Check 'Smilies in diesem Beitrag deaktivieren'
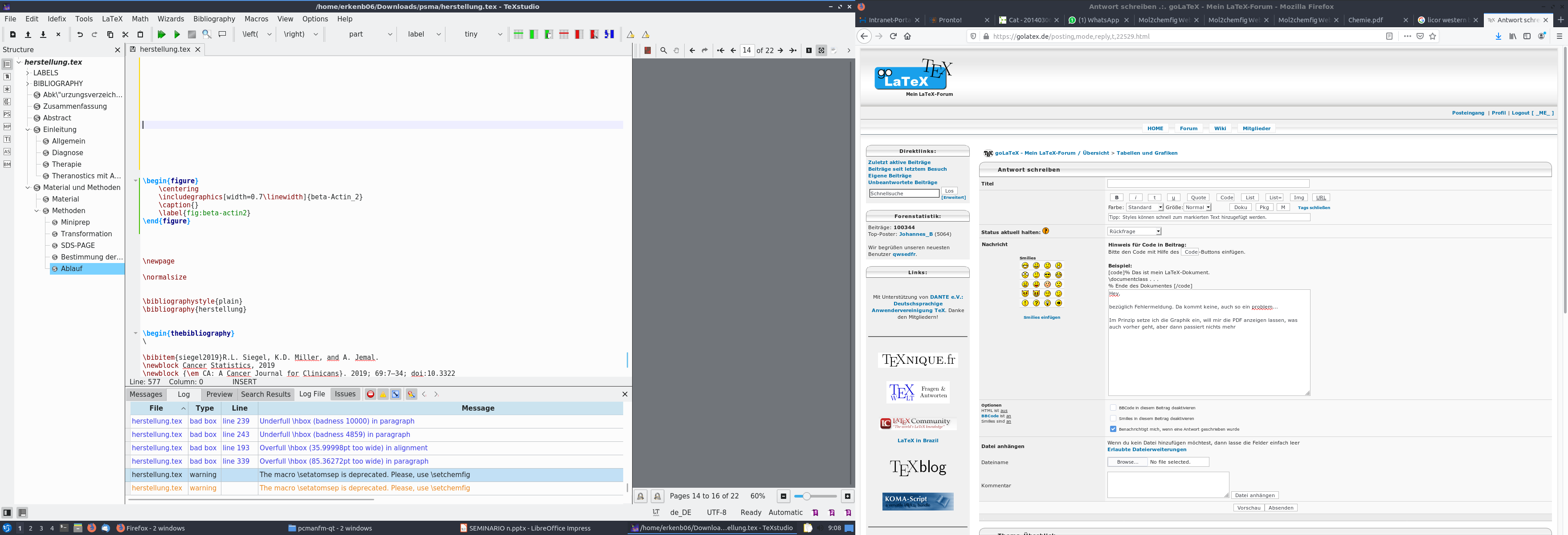This screenshot has height=535, width=1568. click(x=1113, y=419)
